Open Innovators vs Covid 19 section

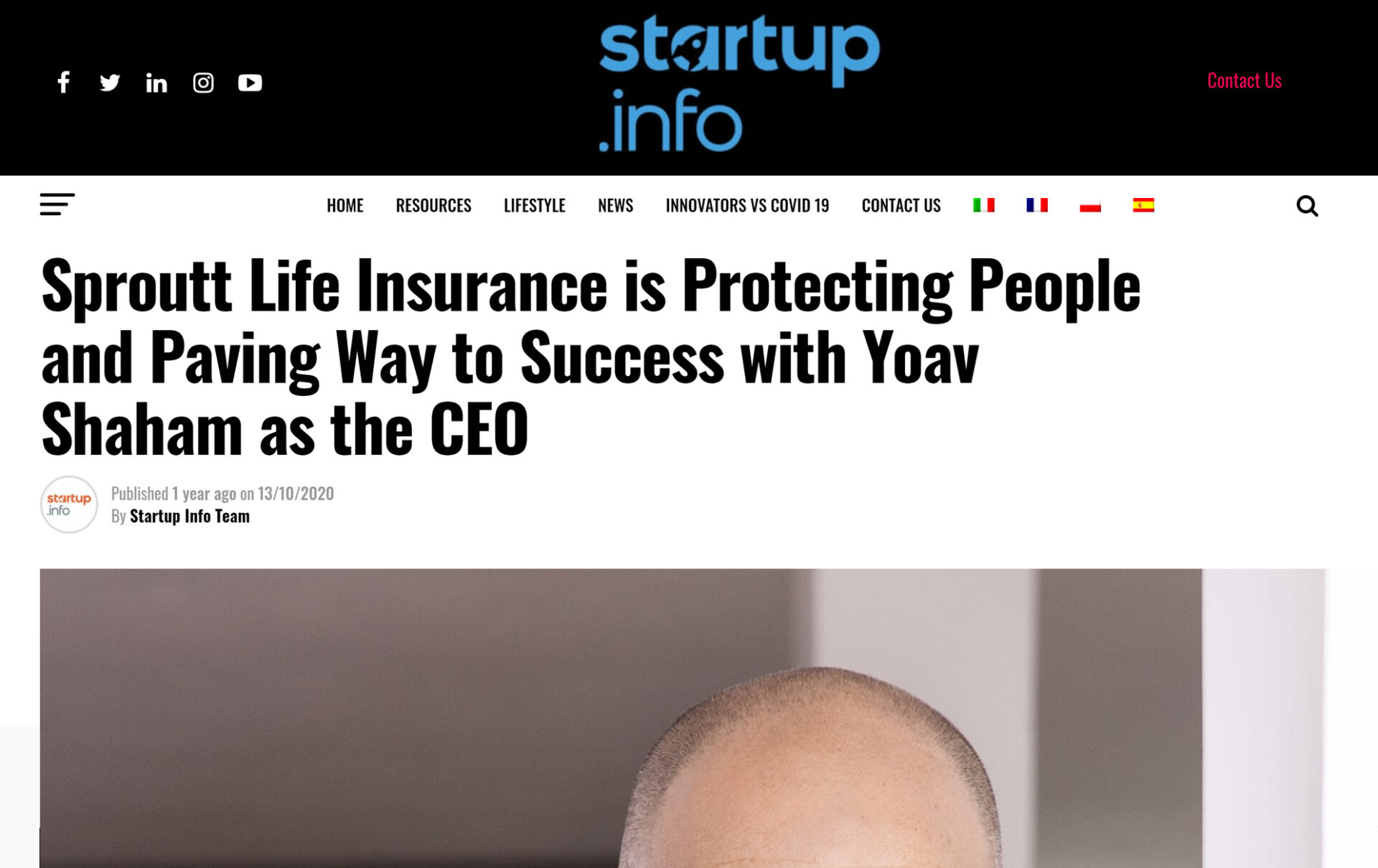tap(747, 206)
